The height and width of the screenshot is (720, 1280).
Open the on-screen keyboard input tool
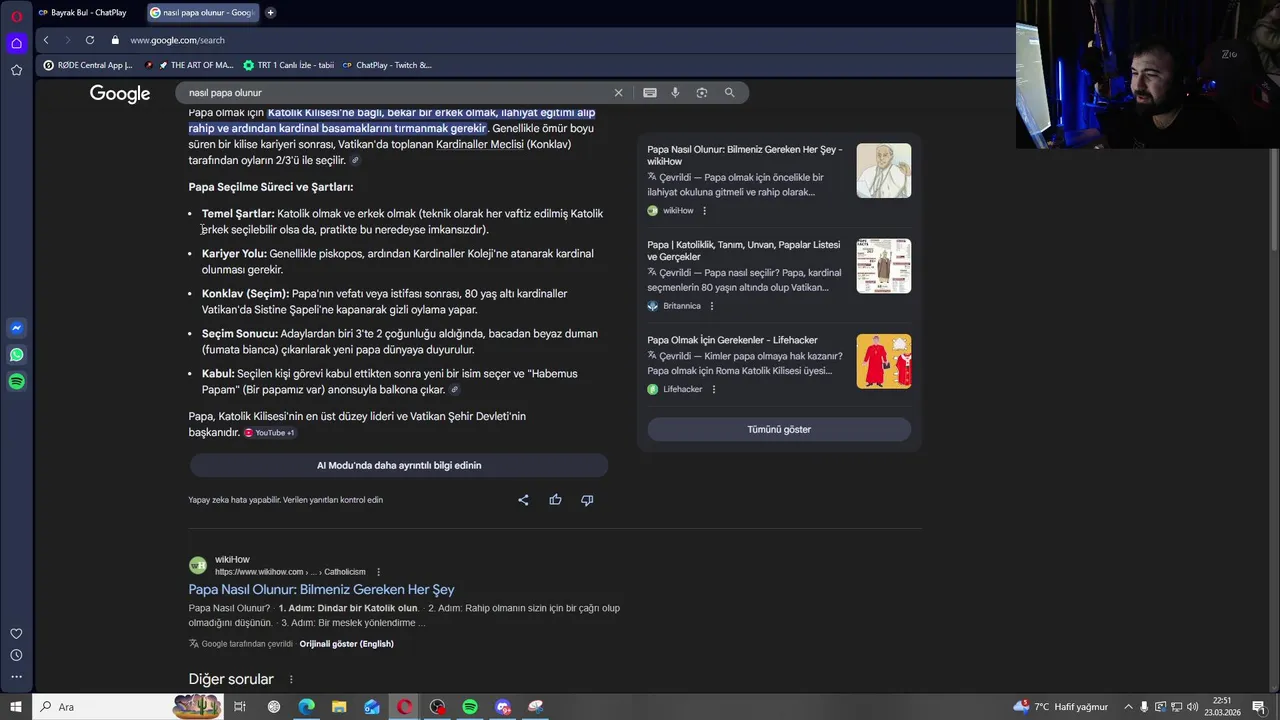[x=650, y=92]
